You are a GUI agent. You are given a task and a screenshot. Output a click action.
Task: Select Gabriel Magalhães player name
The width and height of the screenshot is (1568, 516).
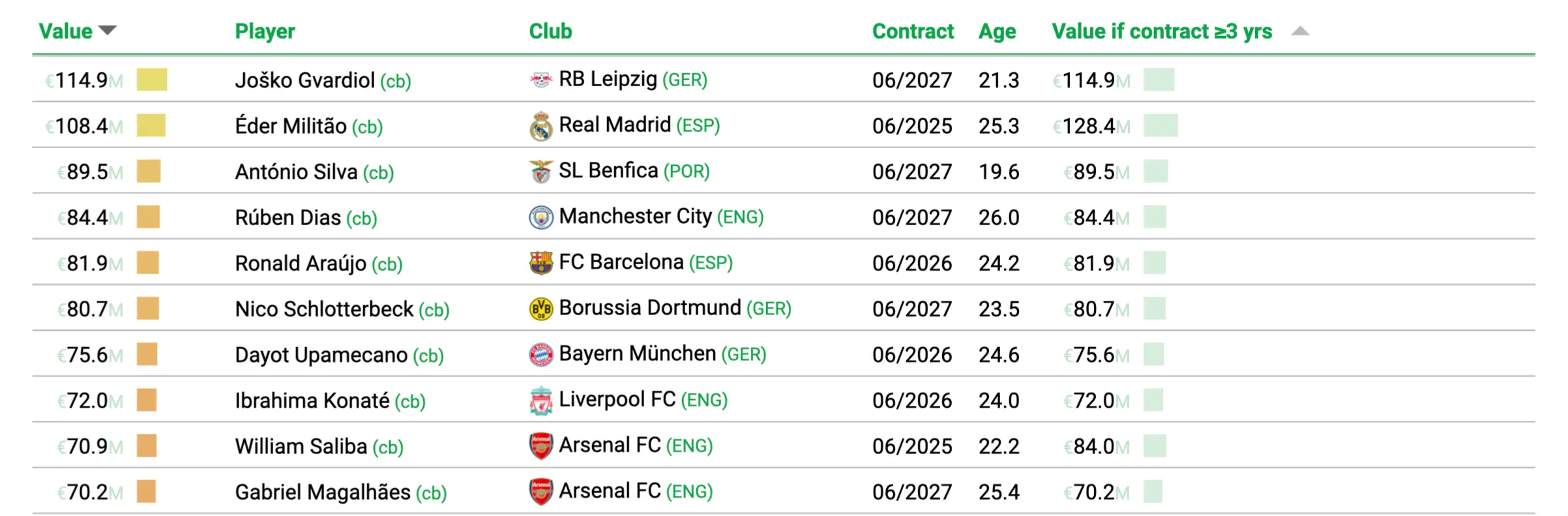(x=323, y=492)
